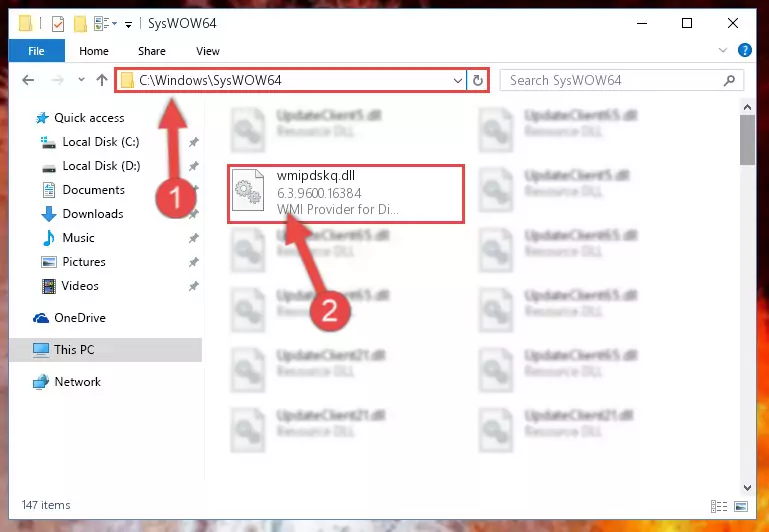The height and width of the screenshot is (532, 769).
Task: Switch to details view icon in status bar
Action: pyautogui.click(x=719, y=507)
